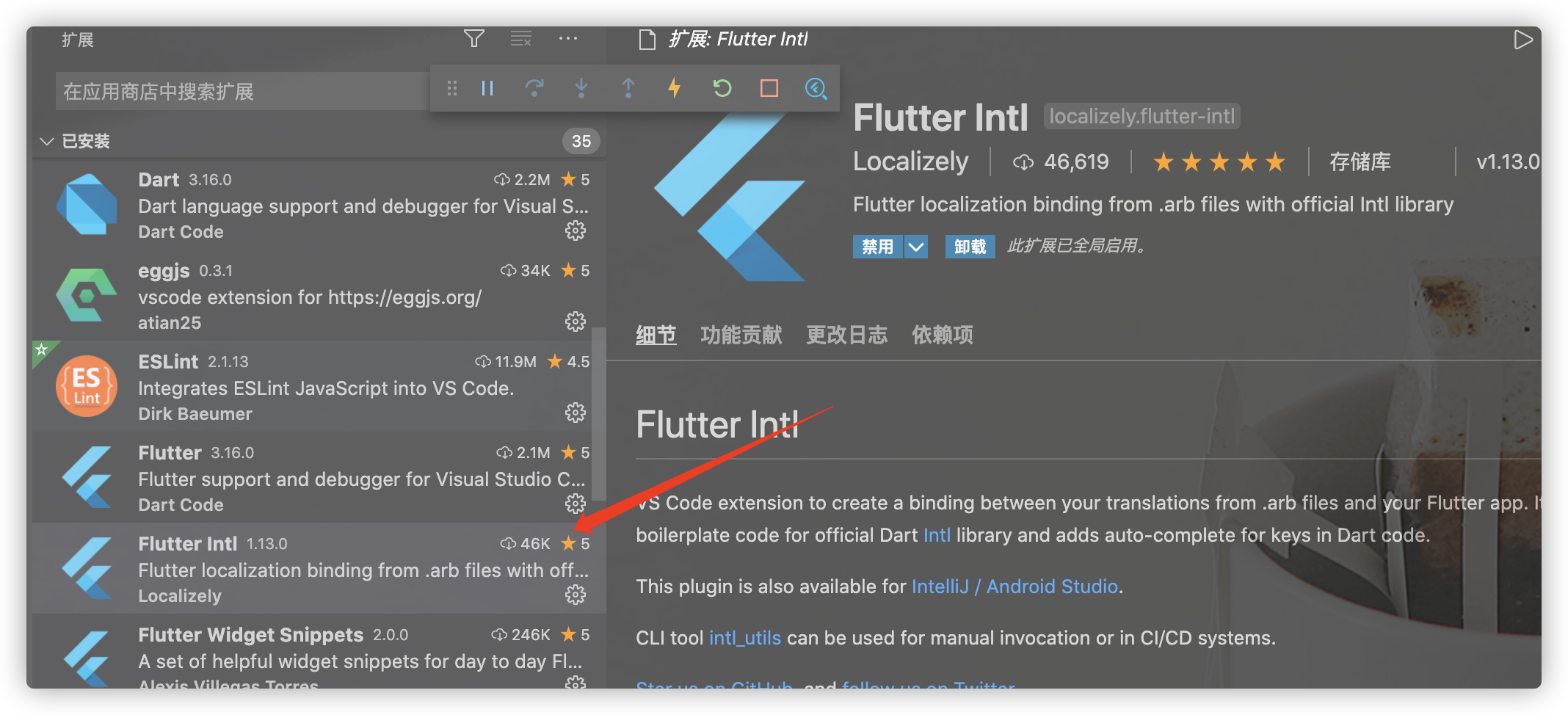Open manage gear for Flutter Intl extension
Screen dimensions: 1568x715
coord(576,595)
